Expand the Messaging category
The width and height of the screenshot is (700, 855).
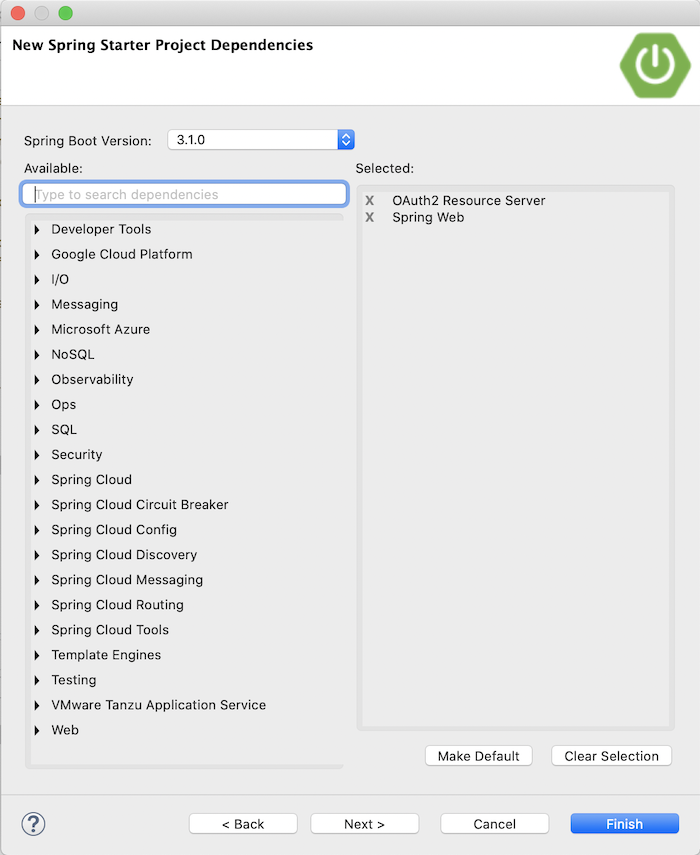pyautogui.click(x=37, y=305)
